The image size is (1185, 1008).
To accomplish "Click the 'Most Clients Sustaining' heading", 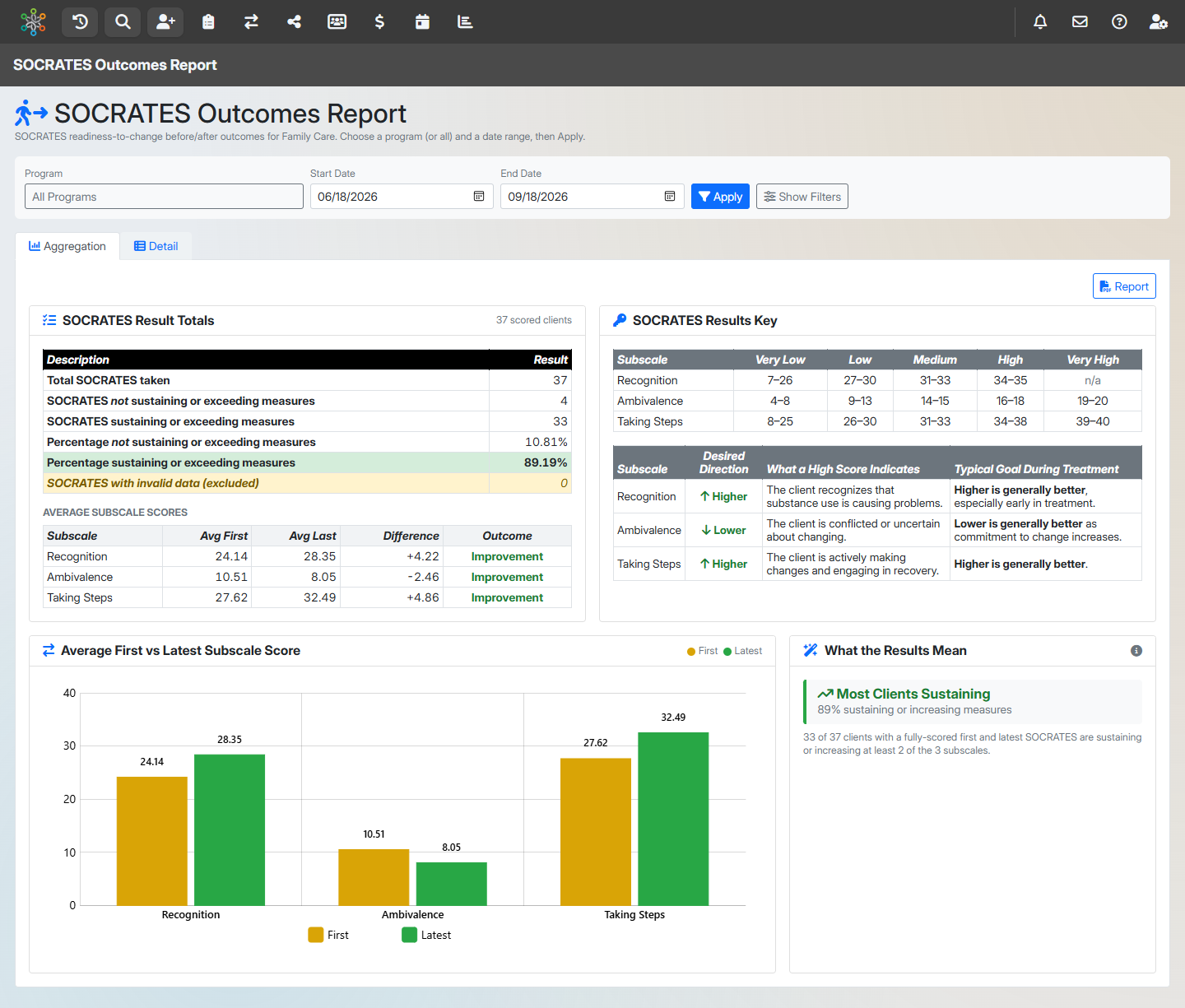I will click(913, 694).
